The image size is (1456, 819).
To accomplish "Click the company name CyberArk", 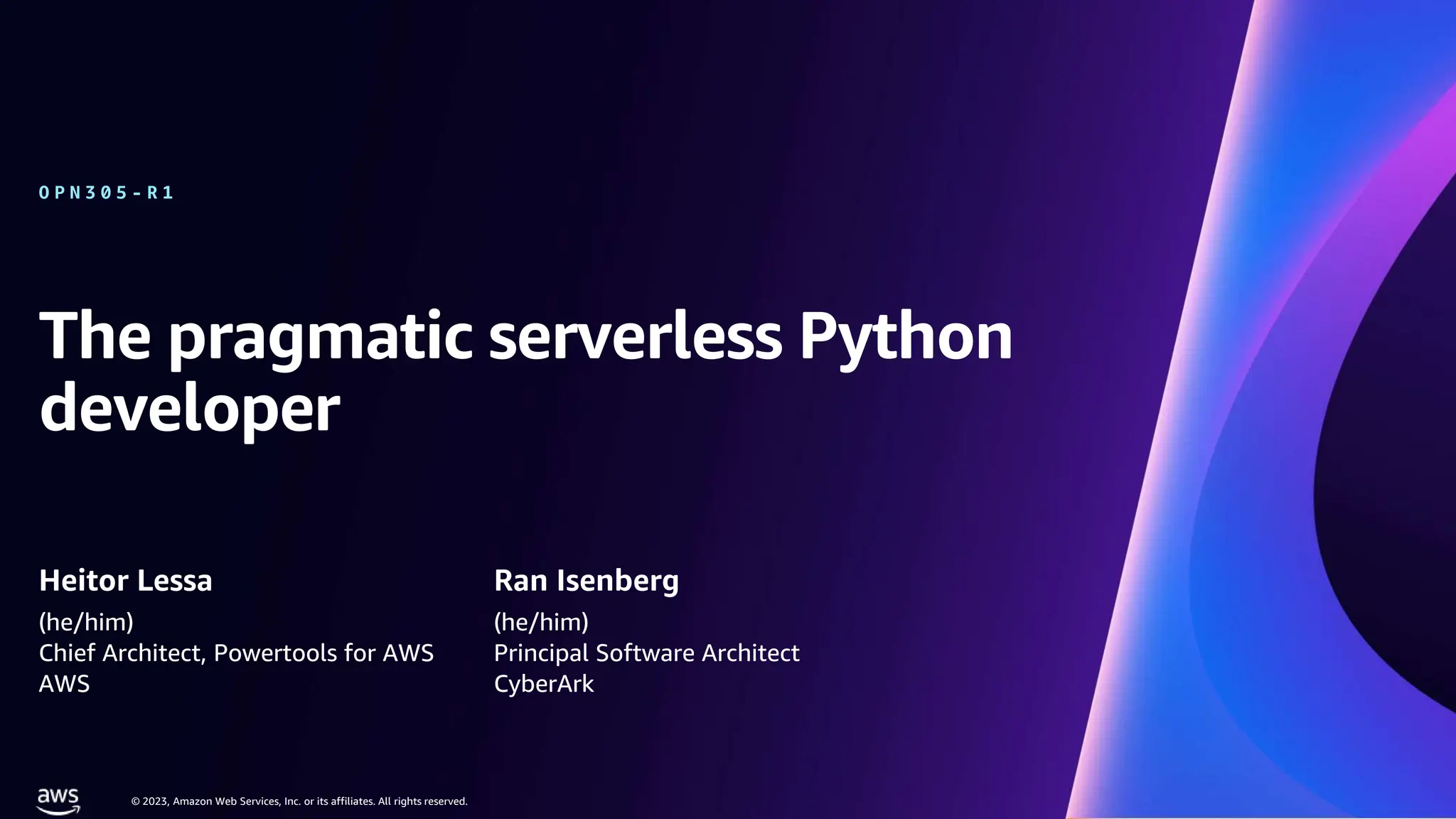I will (544, 684).
